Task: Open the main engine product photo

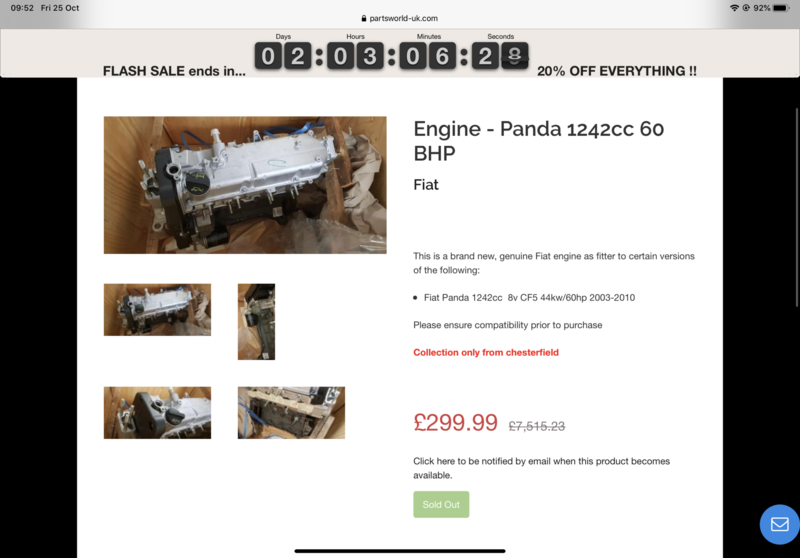Action: coord(245,185)
